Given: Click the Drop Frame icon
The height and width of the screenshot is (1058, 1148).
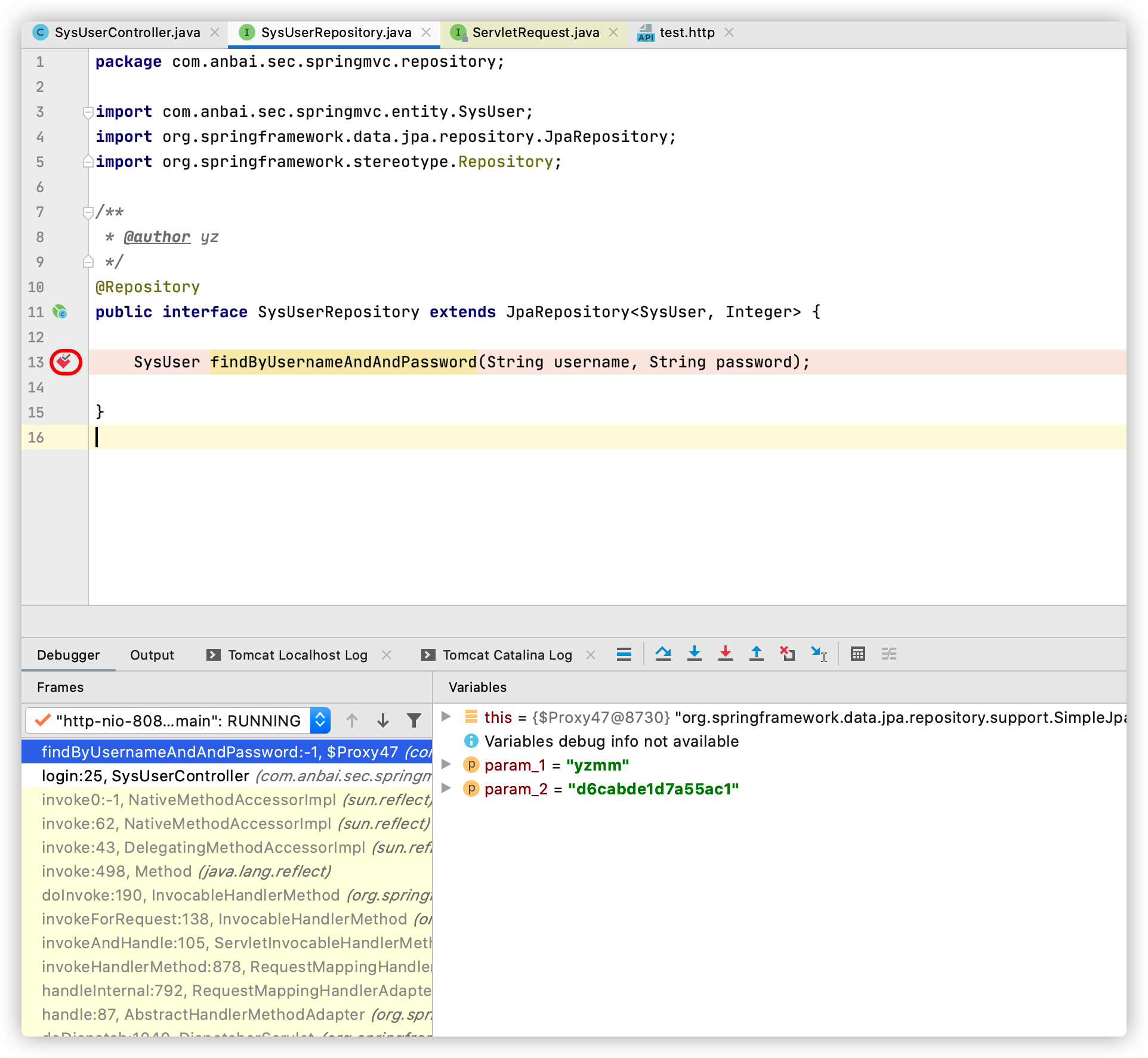Looking at the screenshot, I should pyautogui.click(x=787, y=654).
